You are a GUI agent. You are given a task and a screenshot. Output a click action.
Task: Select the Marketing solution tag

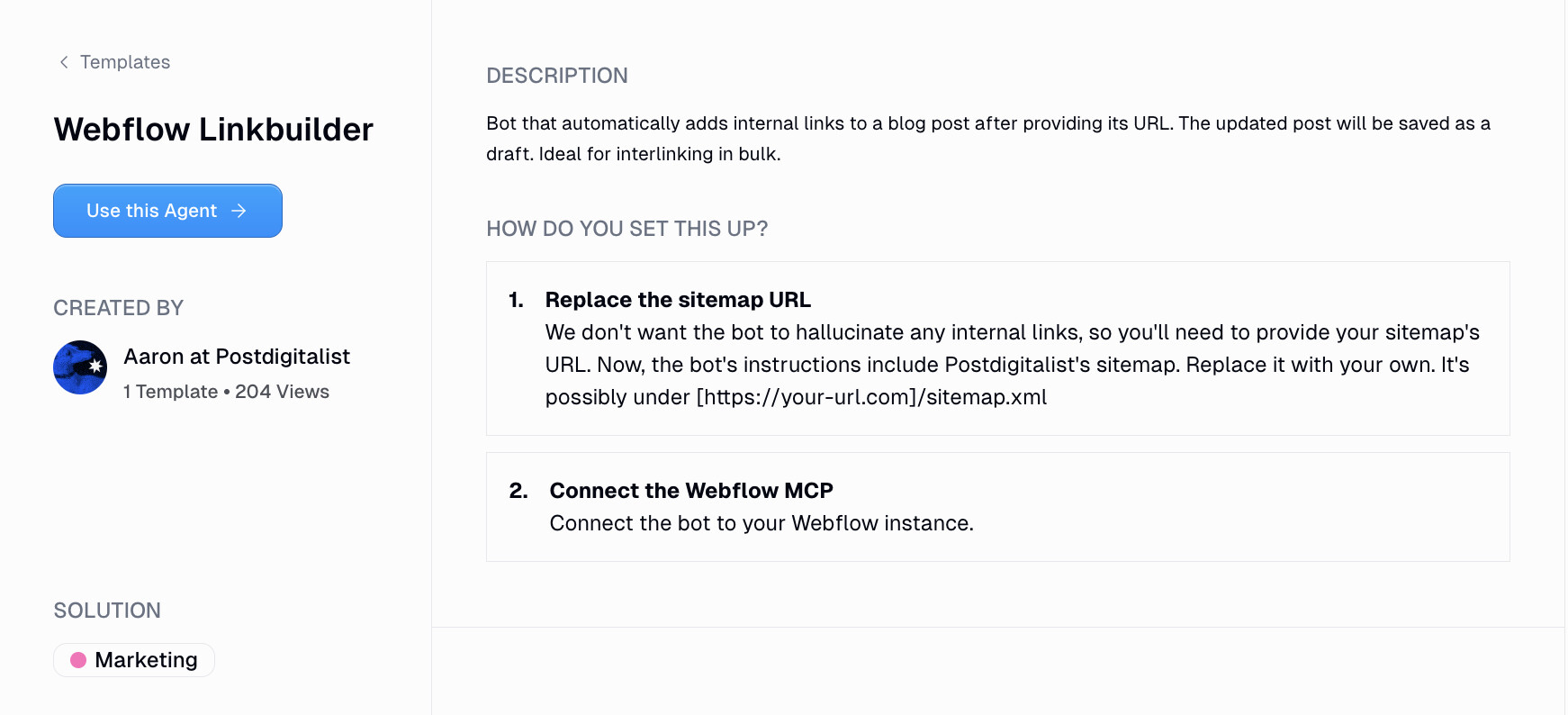coord(133,659)
